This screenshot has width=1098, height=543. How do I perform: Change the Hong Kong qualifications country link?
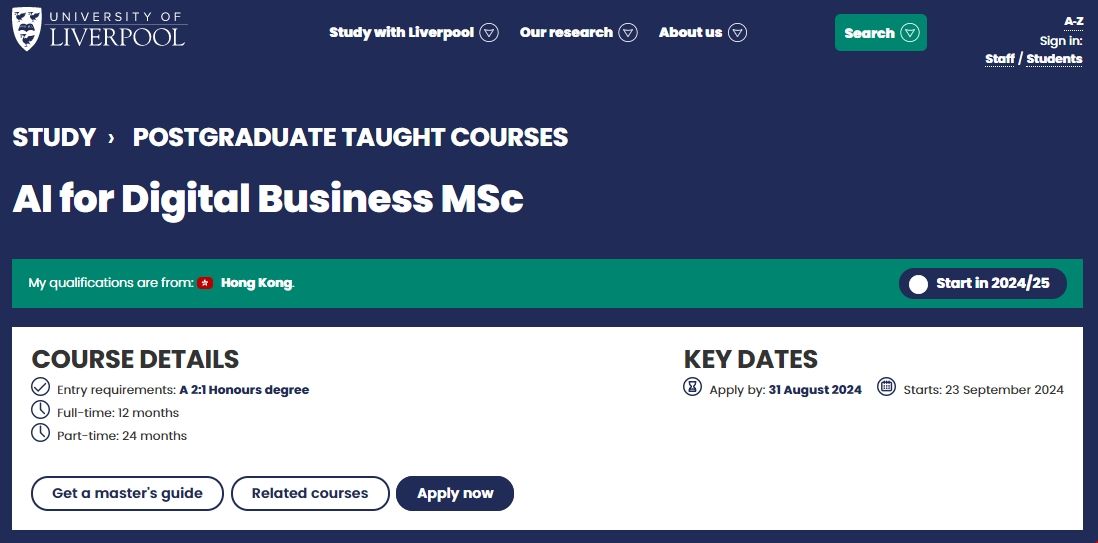256,284
